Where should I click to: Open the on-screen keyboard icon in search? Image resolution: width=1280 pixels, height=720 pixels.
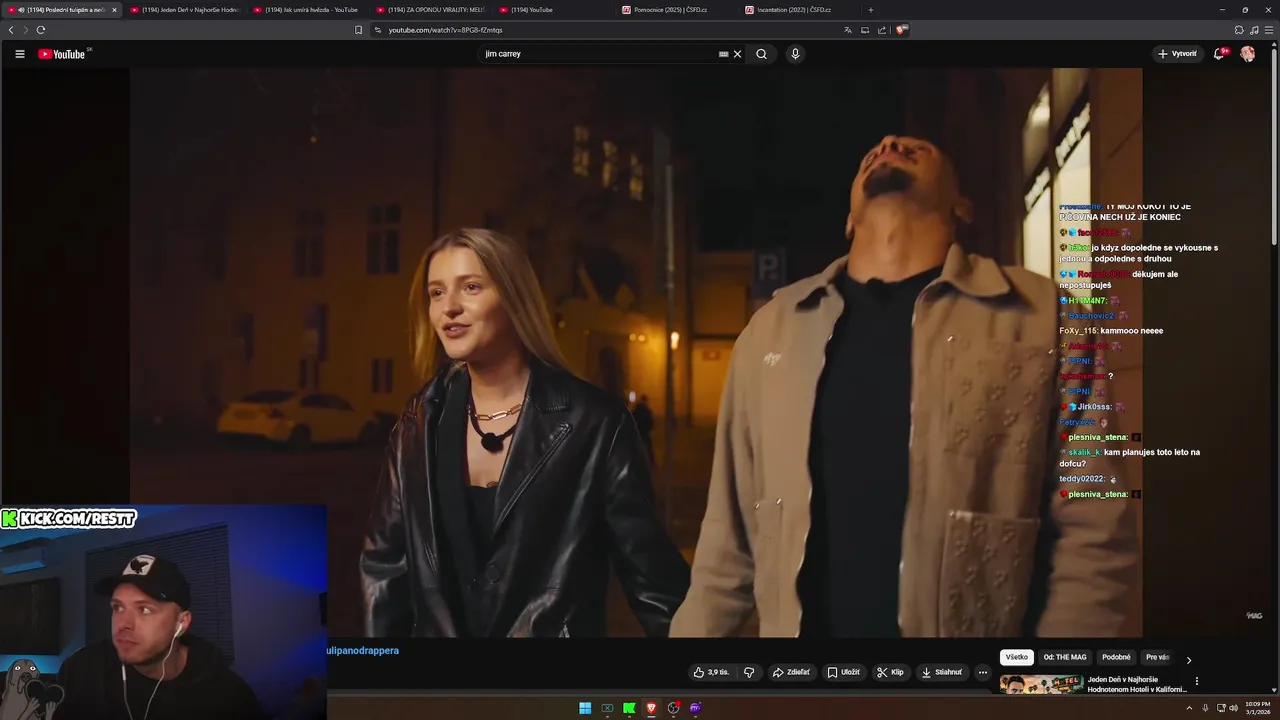point(723,54)
